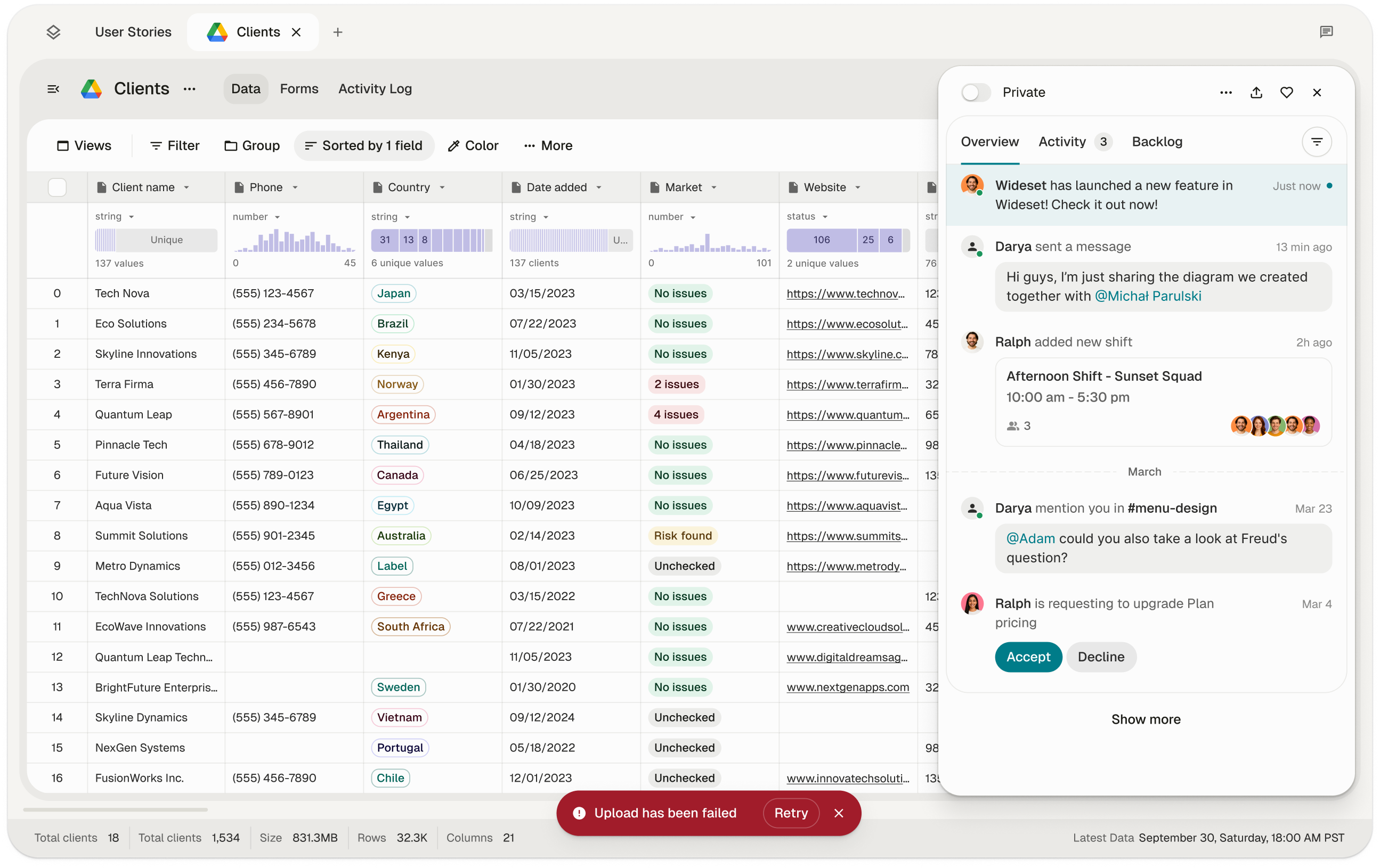Image resolution: width=1380 pixels, height=868 pixels.
Task: Open the Backlog tab in the panel
Action: click(1157, 142)
